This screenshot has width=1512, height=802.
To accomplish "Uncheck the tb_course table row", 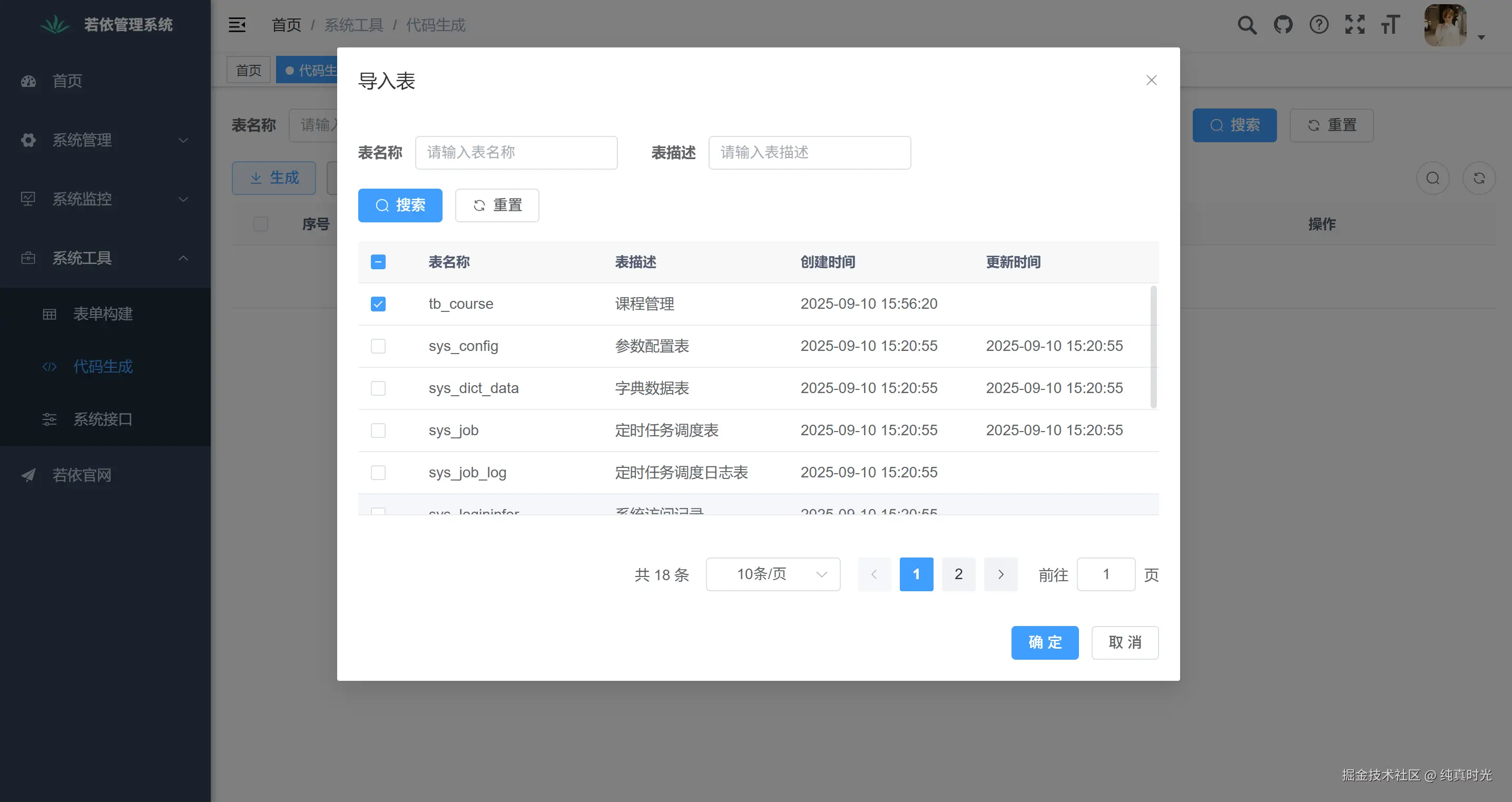I will pos(378,304).
